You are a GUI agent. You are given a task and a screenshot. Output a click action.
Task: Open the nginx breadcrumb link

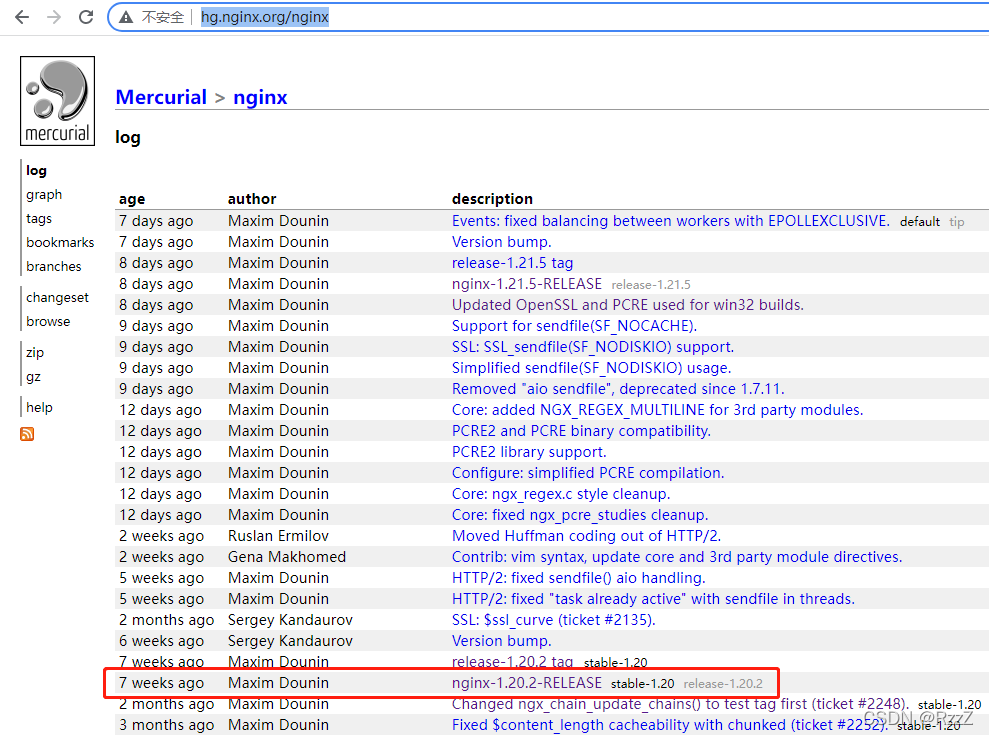pos(260,97)
